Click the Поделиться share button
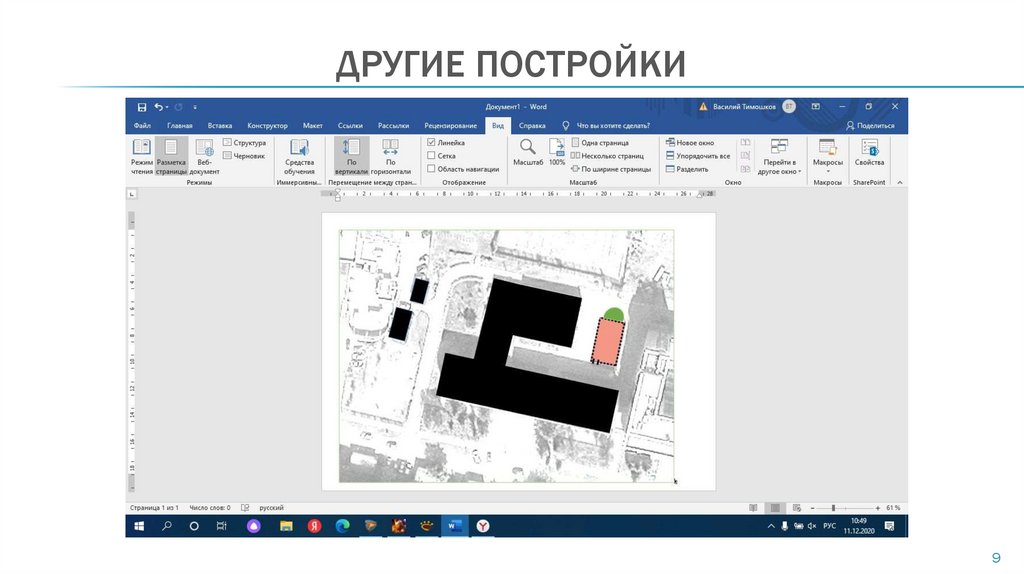The height and width of the screenshot is (574, 1024). click(x=870, y=125)
